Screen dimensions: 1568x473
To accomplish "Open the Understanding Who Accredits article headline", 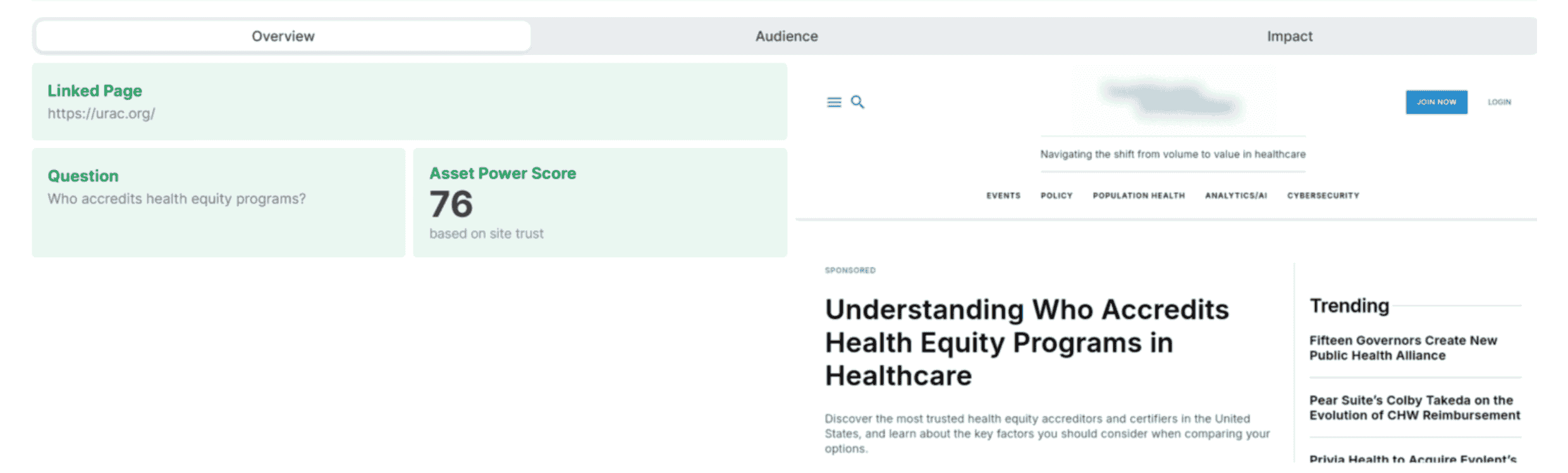I will [1027, 342].
